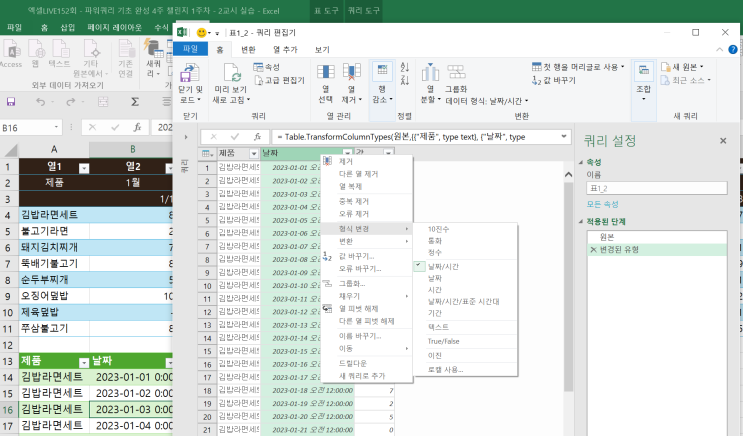743x436 pixels.
Task: Switch to the 변환 ribbon tab
Action: pyautogui.click(x=249, y=48)
